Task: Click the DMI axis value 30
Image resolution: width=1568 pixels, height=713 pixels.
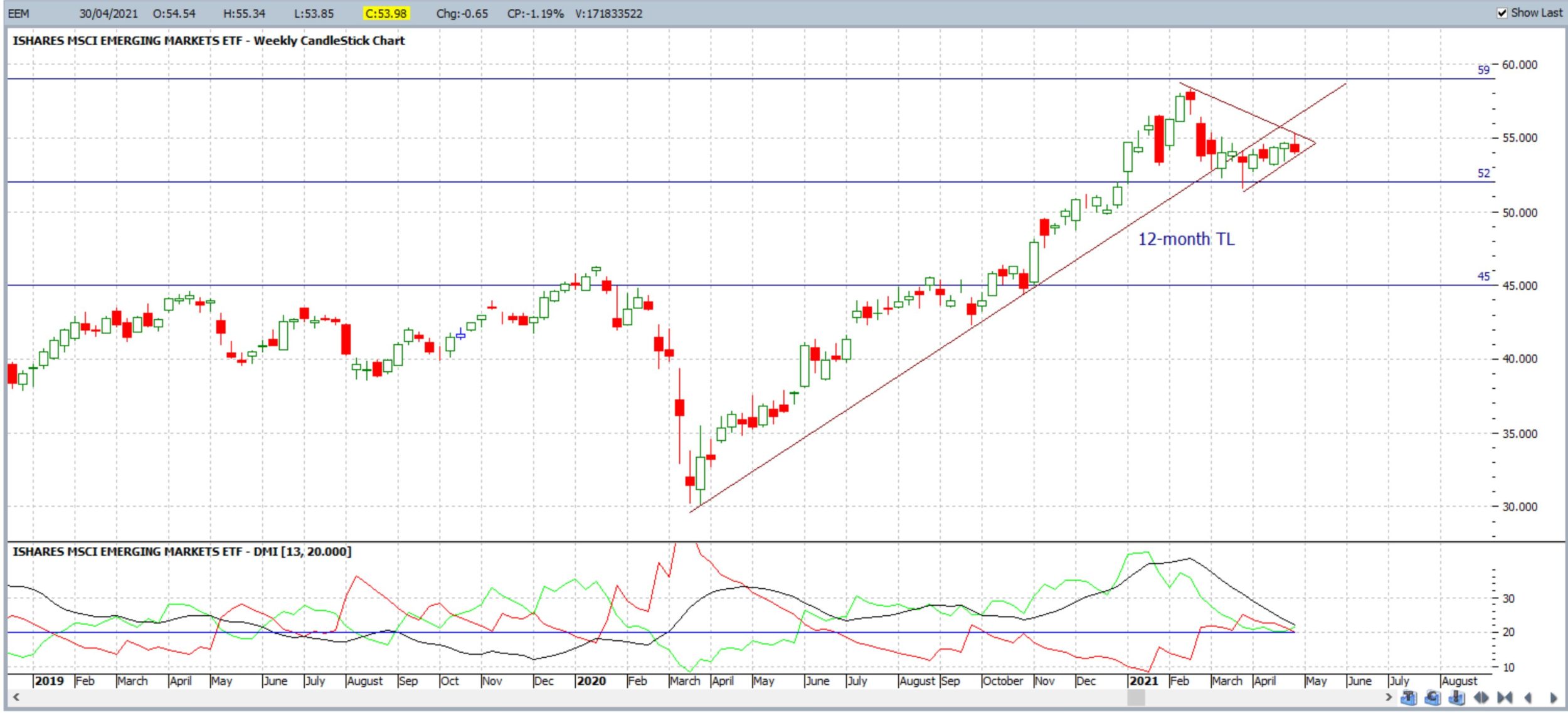Action: point(1508,599)
